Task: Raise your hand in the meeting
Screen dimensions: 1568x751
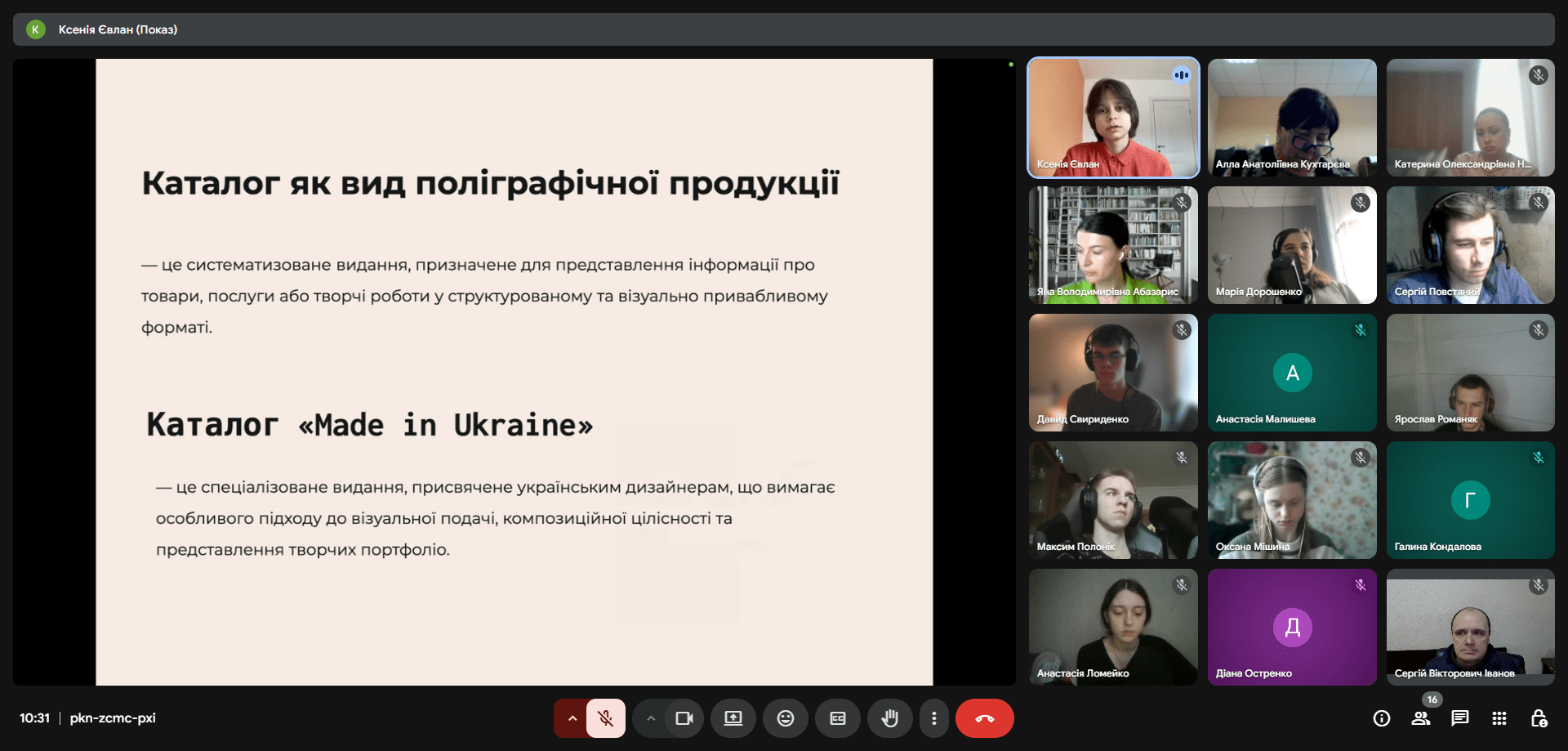Action: 889,718
